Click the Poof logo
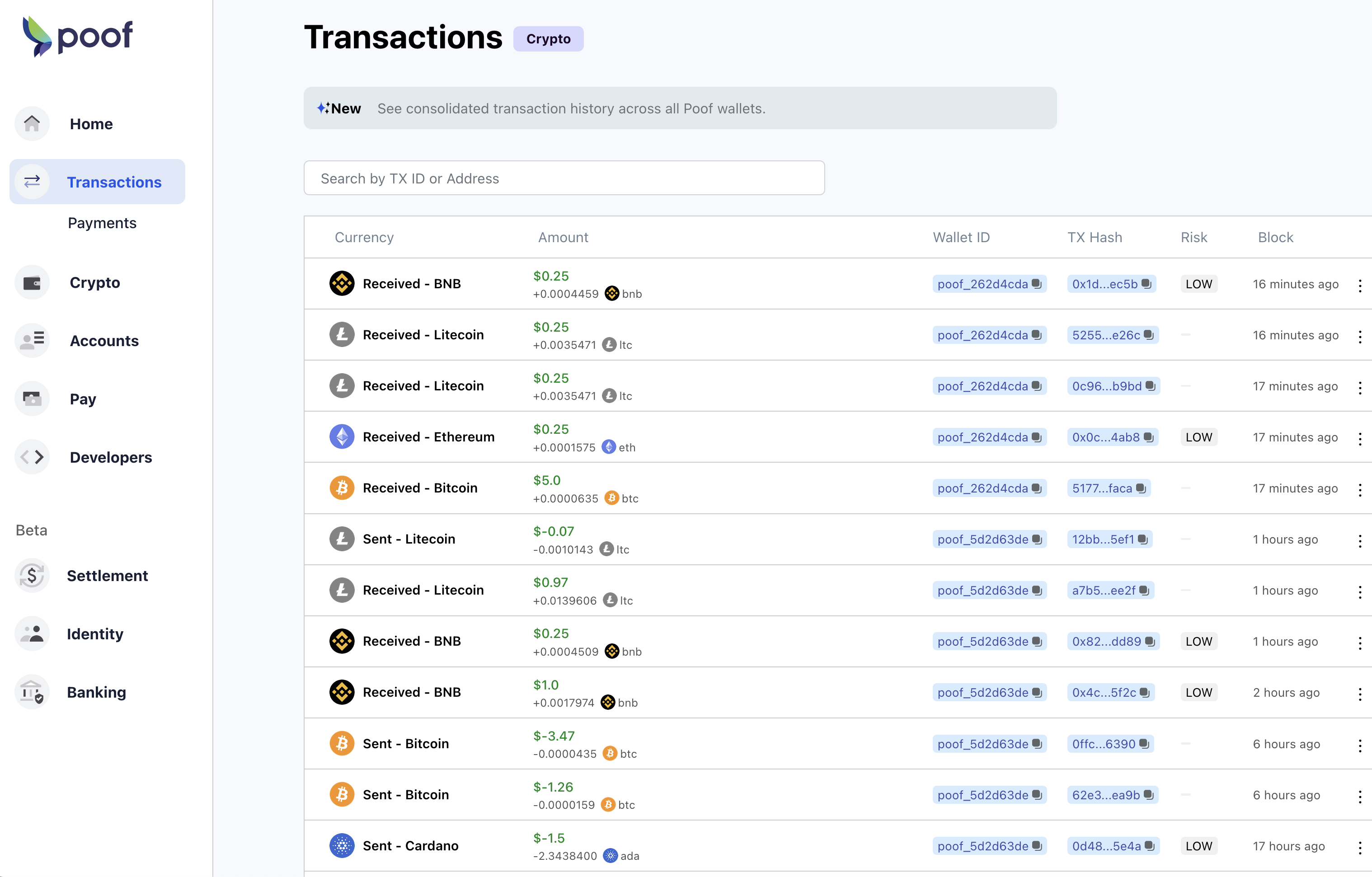 pos(77,37)
